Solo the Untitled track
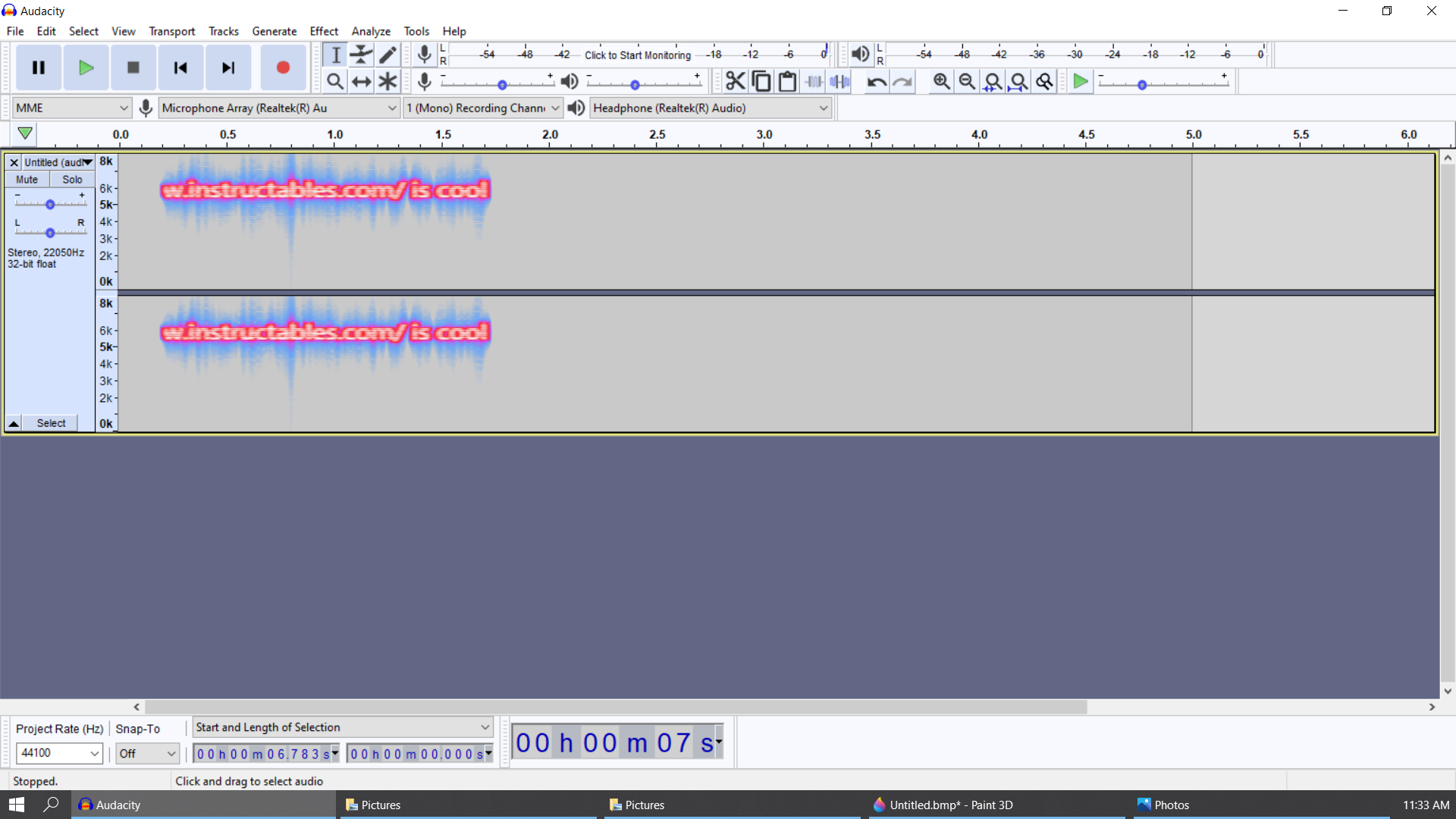Viewport: 1456px width, 819px height. click(x=71, y=179)
